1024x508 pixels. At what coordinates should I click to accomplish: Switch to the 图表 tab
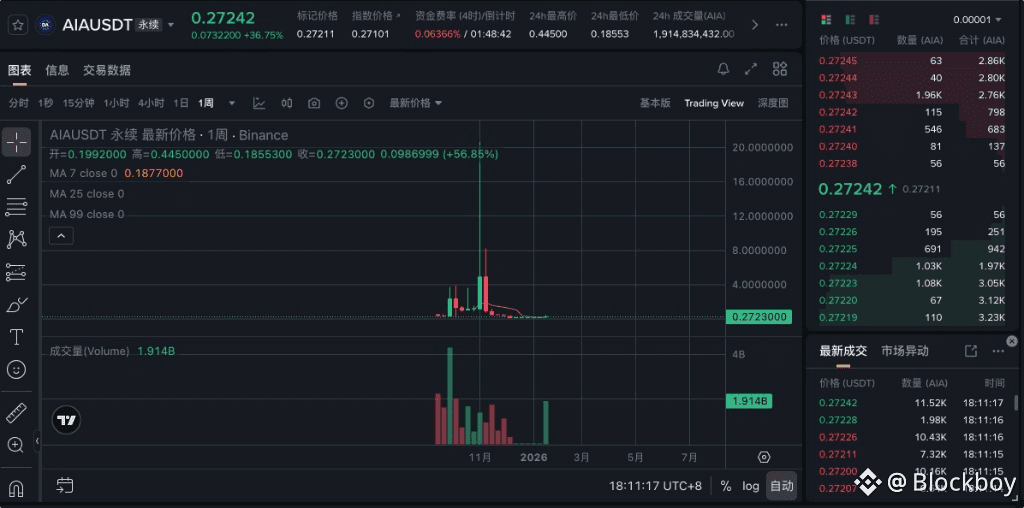click(x=20, y=71)
